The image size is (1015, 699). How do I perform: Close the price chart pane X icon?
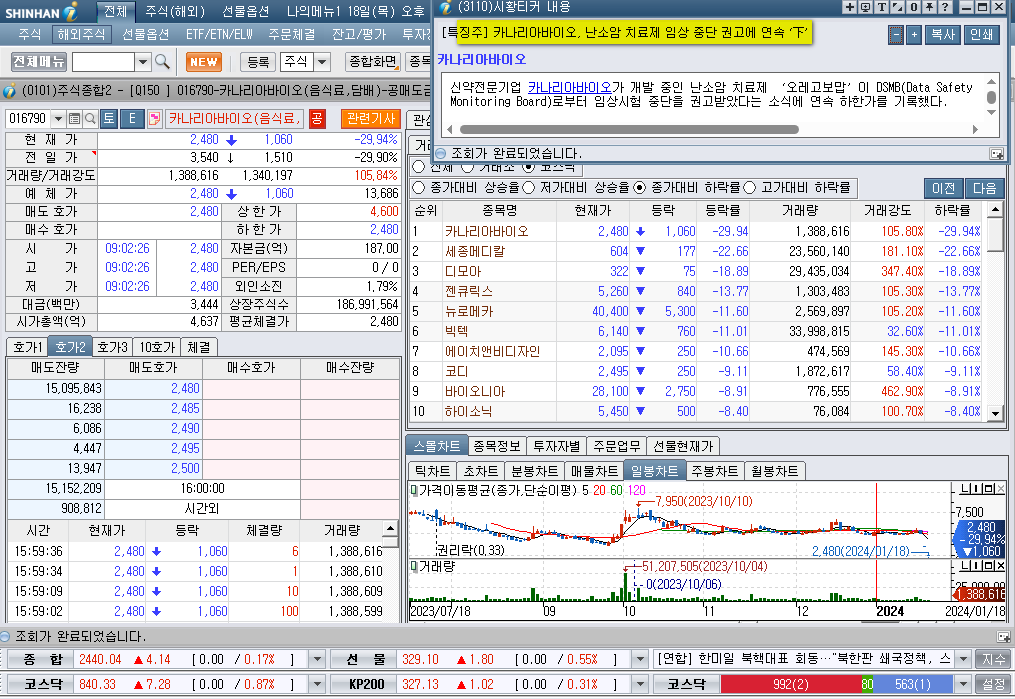[x=1001, y=489]
